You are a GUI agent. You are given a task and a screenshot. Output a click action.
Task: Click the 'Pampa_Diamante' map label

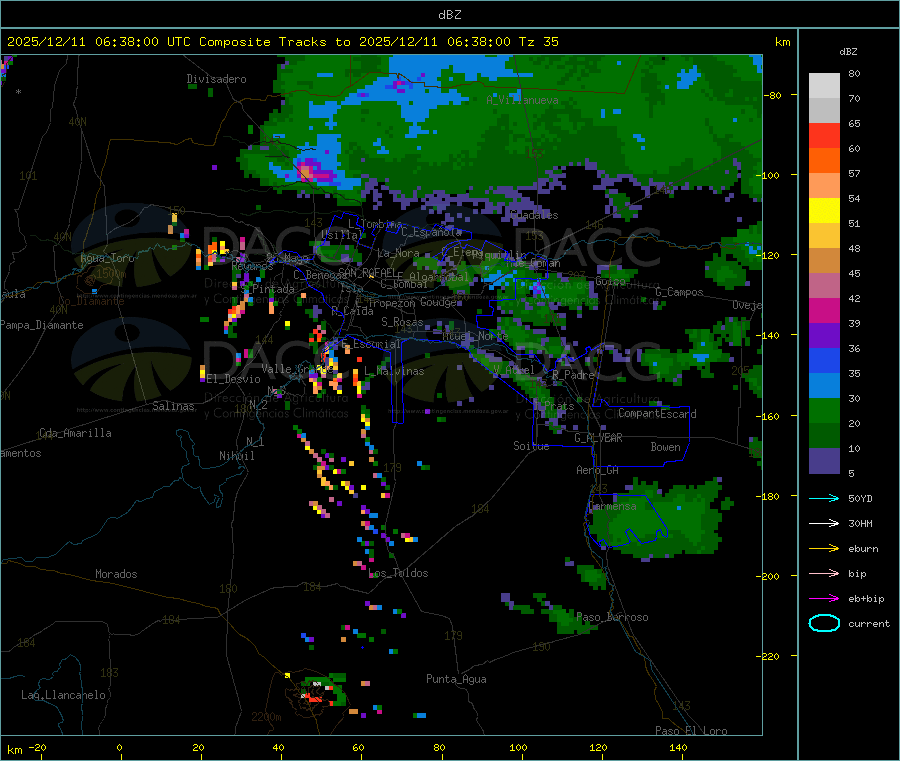42,325
